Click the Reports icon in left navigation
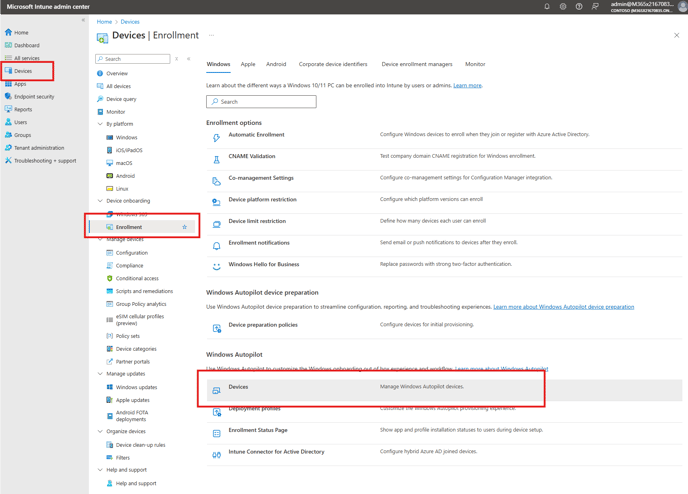688x494 pixels. (8, 109)
